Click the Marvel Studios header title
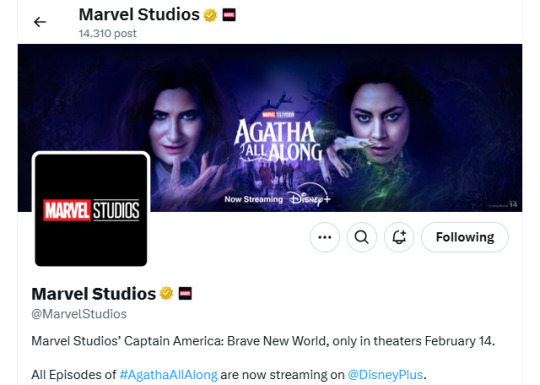540x385 pixels. pyautogui.click(x=139, y=15)
